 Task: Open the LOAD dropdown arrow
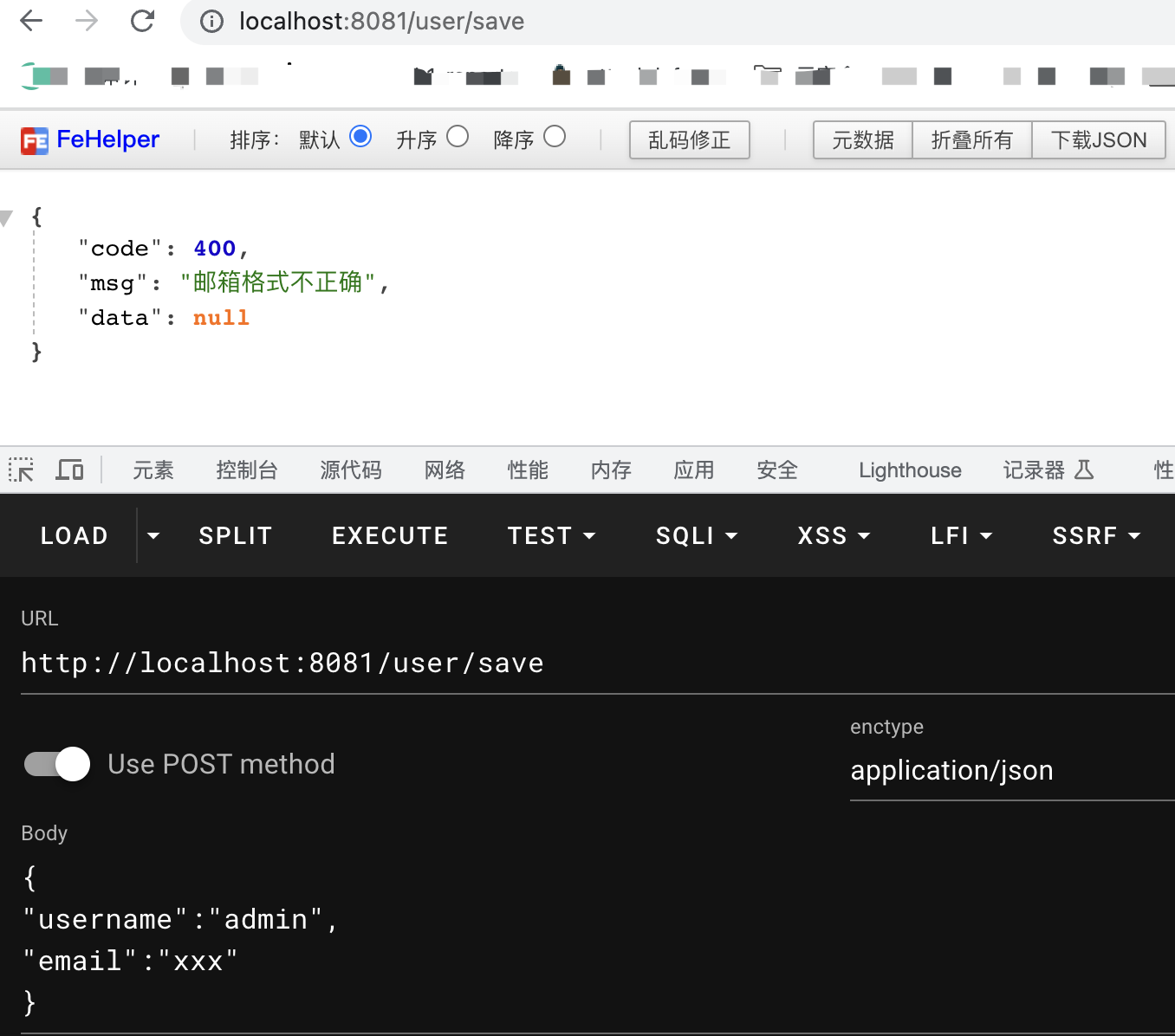(153, 536)
